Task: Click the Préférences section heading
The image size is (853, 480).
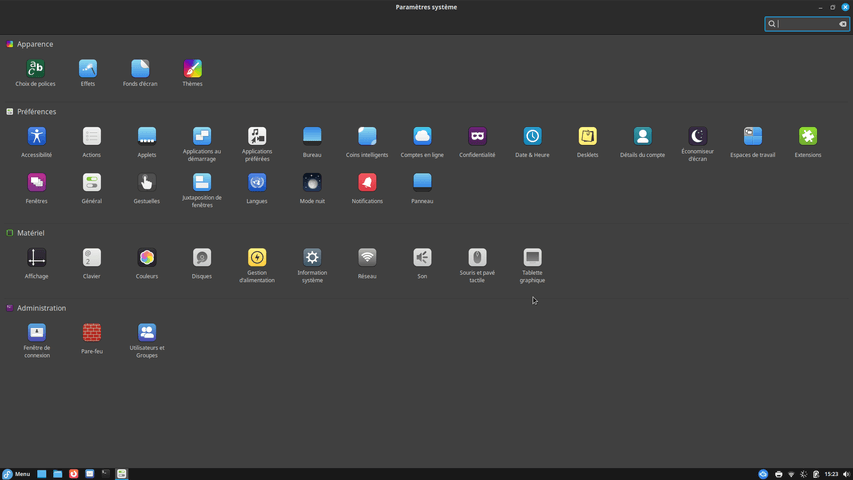Action: [x=36, y=112]
